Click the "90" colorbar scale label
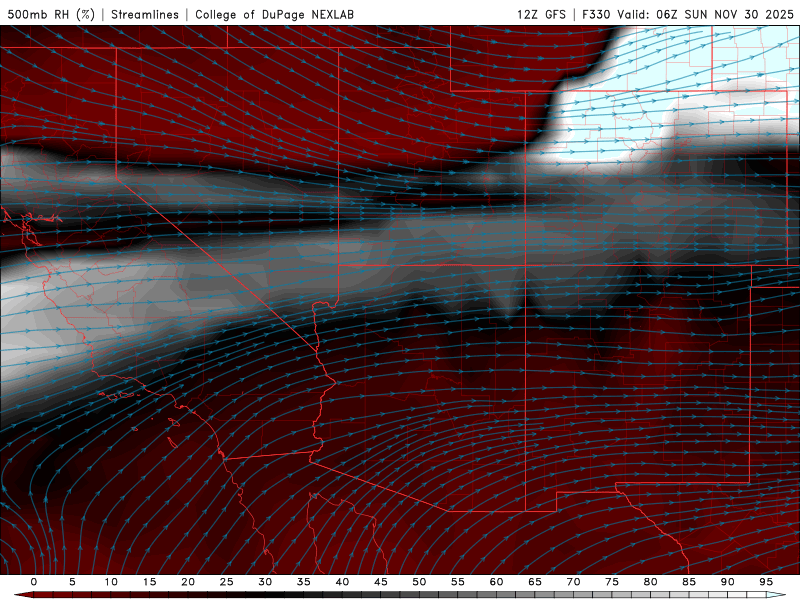Viewport: 800px width, 600px height. click(x=727, y=582)
